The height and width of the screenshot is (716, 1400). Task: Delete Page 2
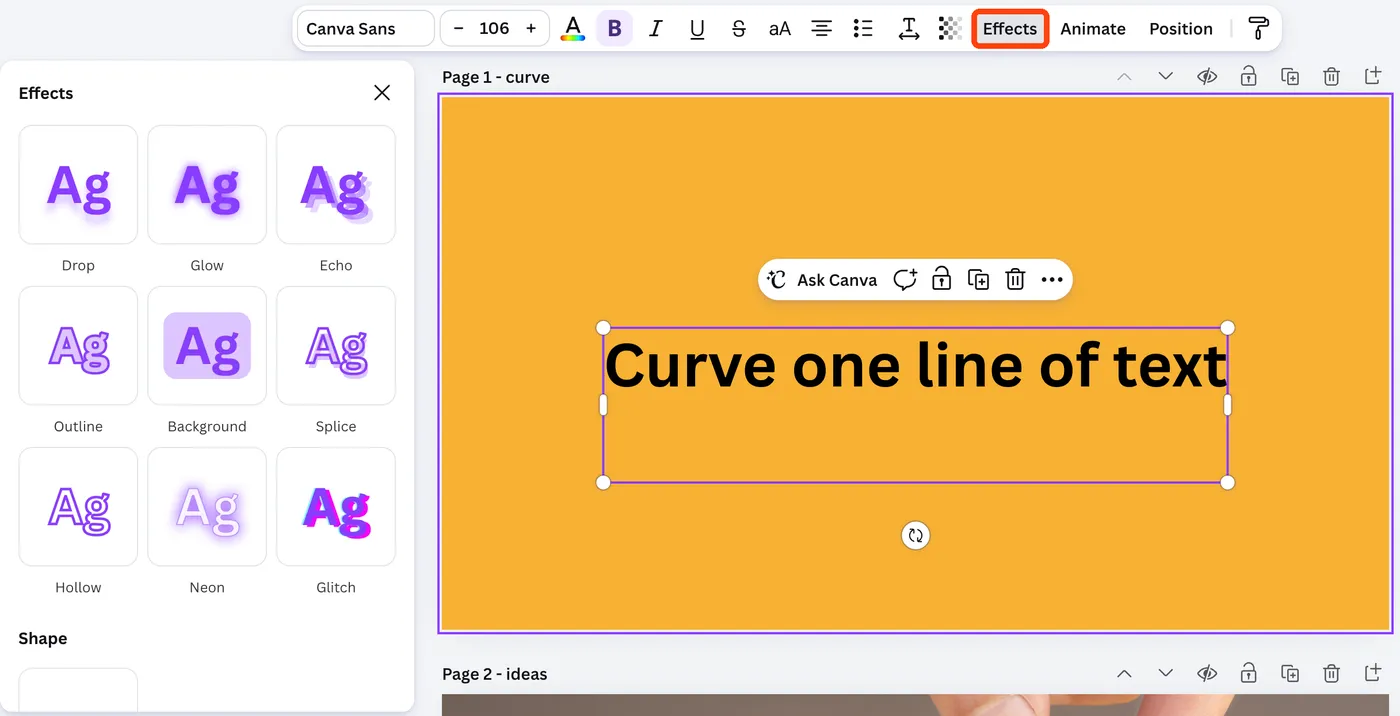(1331, 674)
